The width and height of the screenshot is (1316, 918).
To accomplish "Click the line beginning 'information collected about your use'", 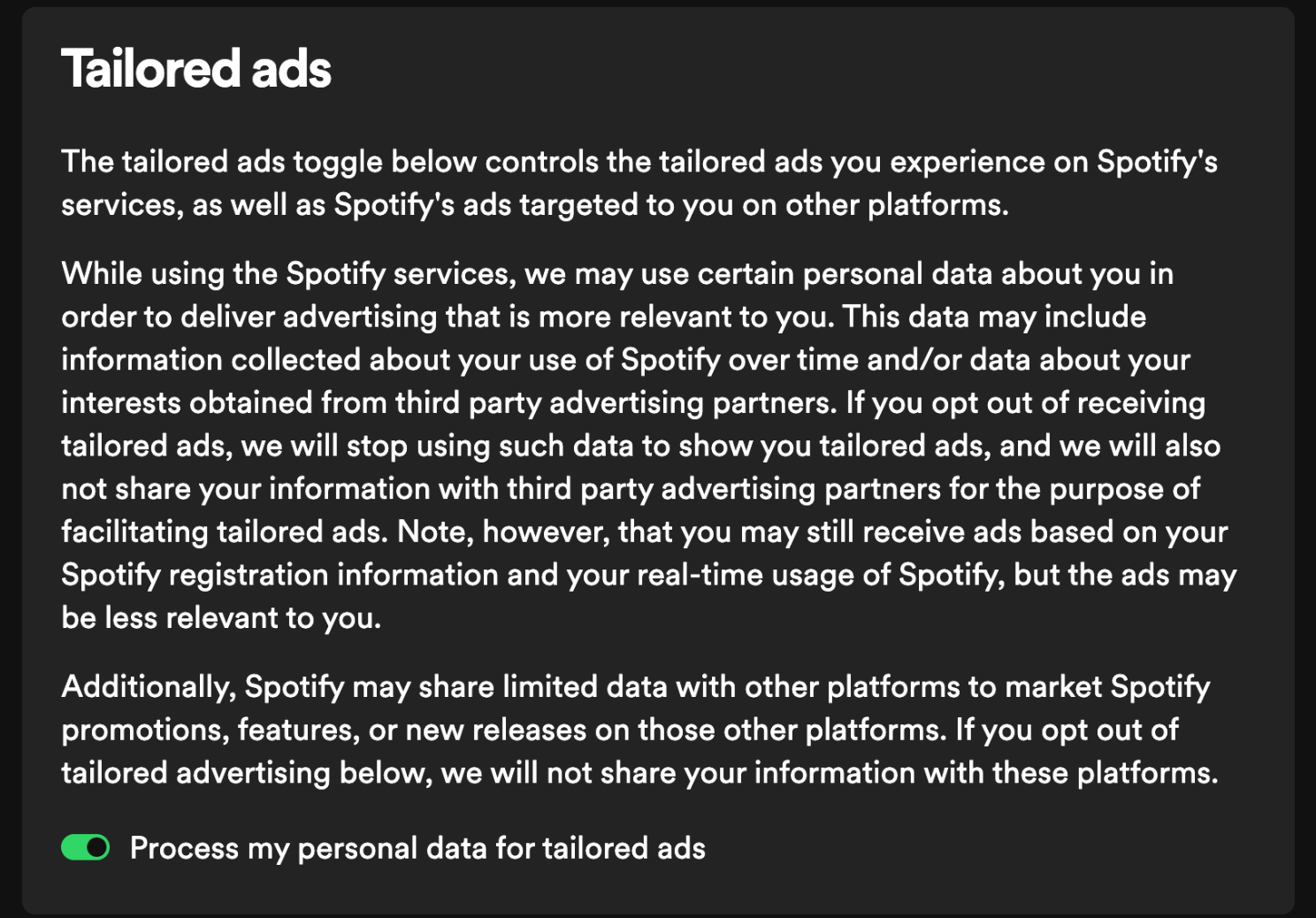I will tap(626, 359).
